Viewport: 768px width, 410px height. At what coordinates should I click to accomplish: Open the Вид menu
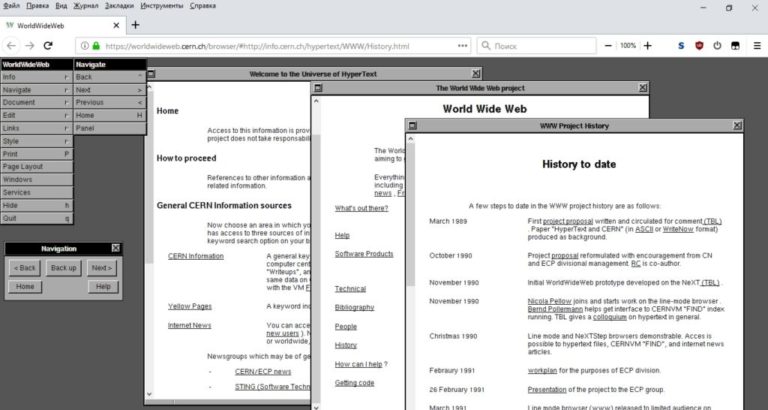click(x=61, y=6)
